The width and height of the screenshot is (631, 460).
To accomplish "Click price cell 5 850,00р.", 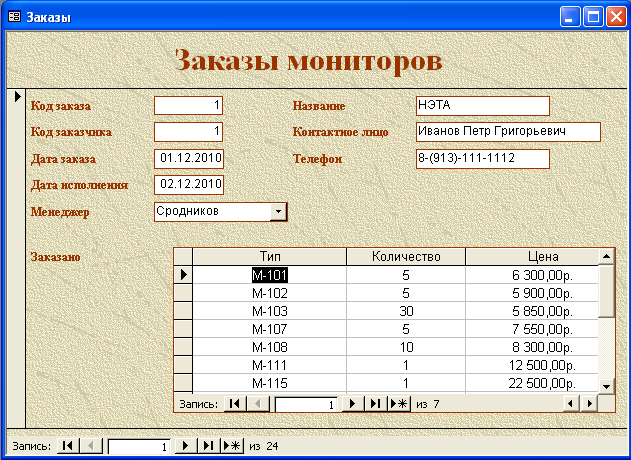I will click(x=532, y=311).
